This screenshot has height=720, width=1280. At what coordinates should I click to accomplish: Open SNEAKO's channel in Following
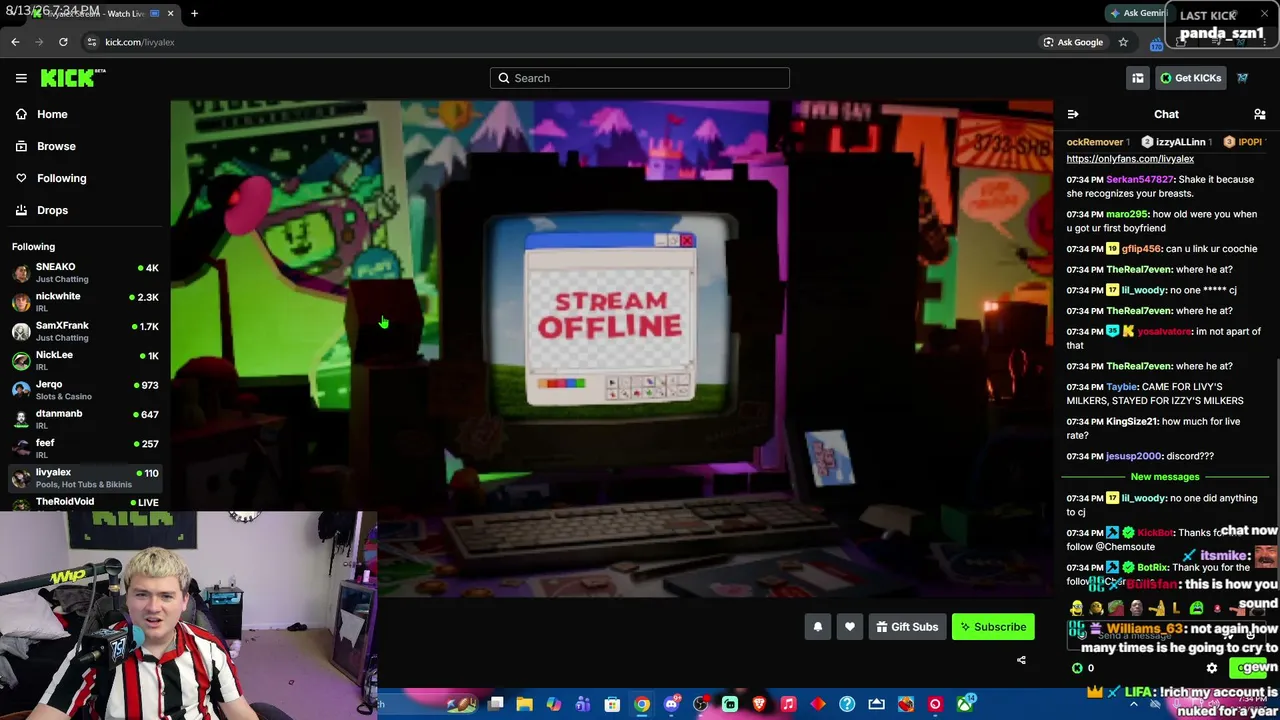pos(85,273)
